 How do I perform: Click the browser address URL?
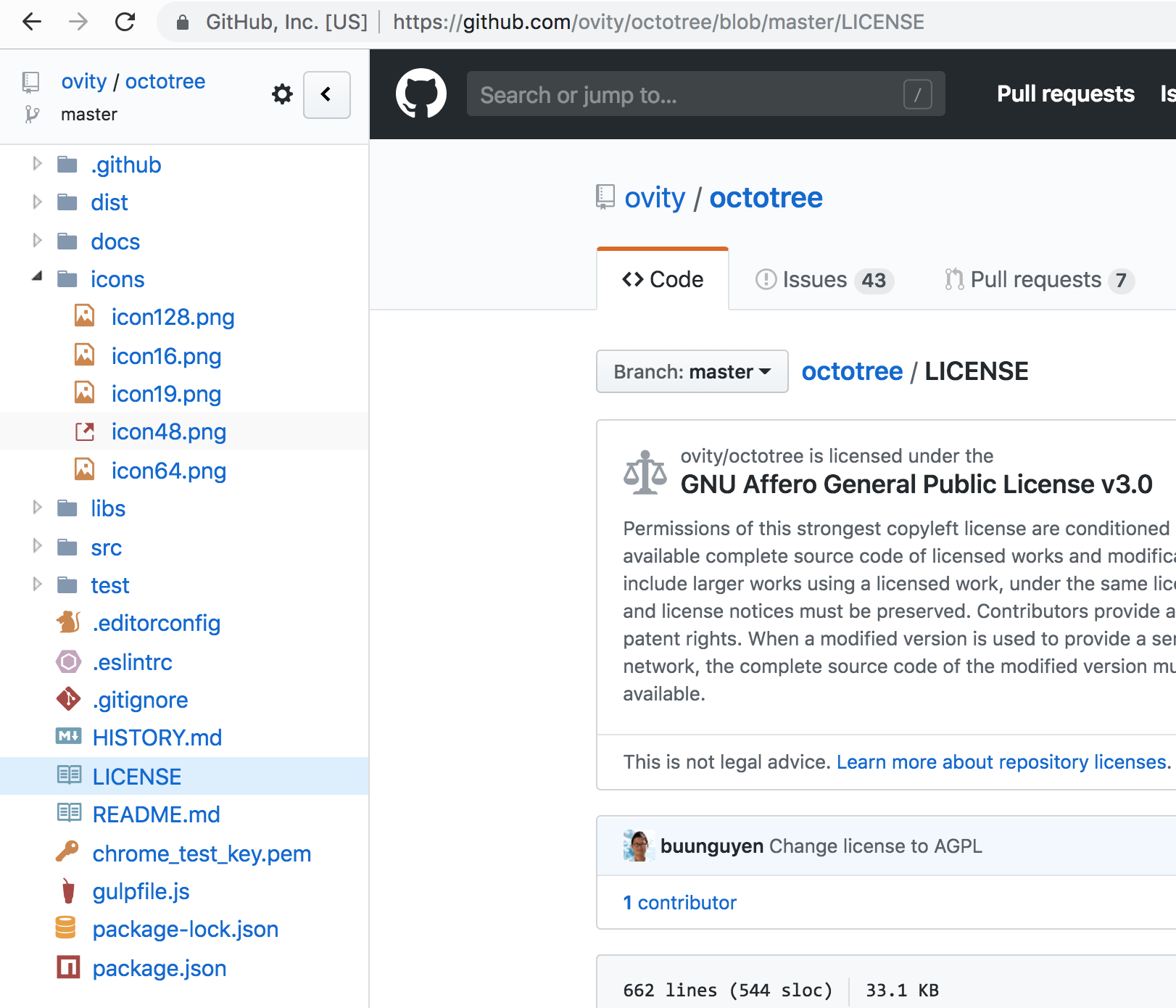pos(658,22)
